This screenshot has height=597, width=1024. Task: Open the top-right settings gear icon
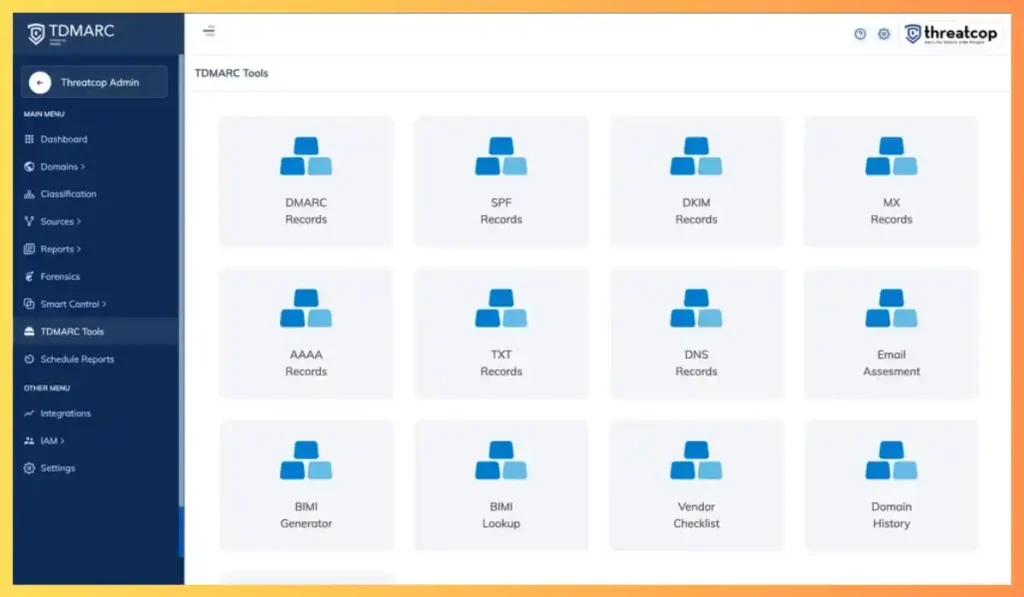pyautogui.click(x=884, y=34)
